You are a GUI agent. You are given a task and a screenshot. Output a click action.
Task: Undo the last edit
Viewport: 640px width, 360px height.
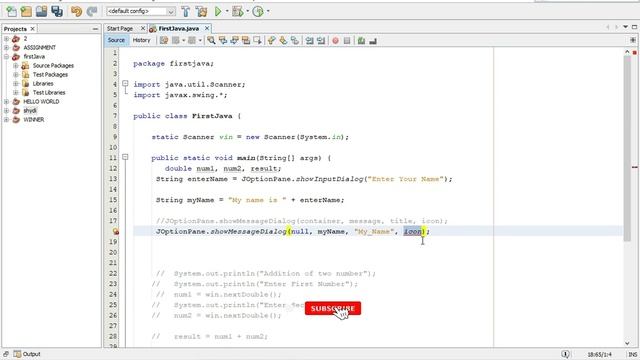76,11
